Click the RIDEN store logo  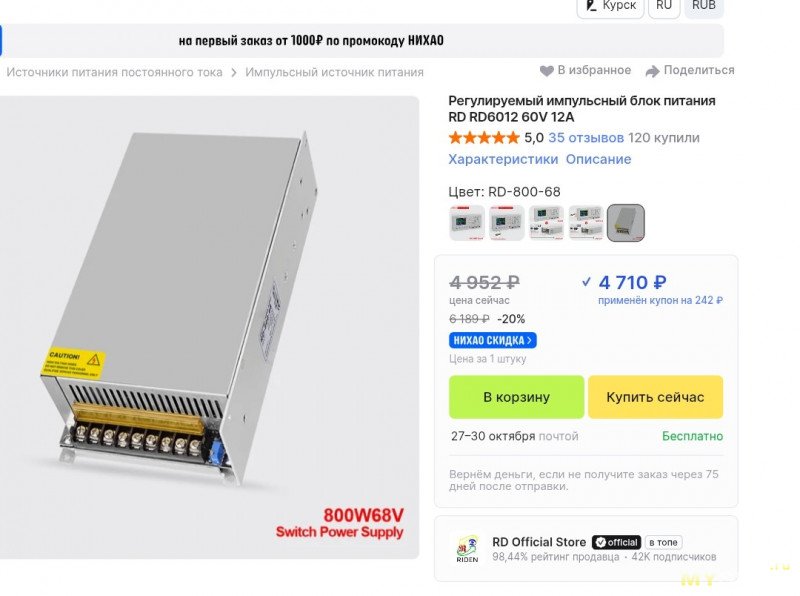click(x=467, y=549)
